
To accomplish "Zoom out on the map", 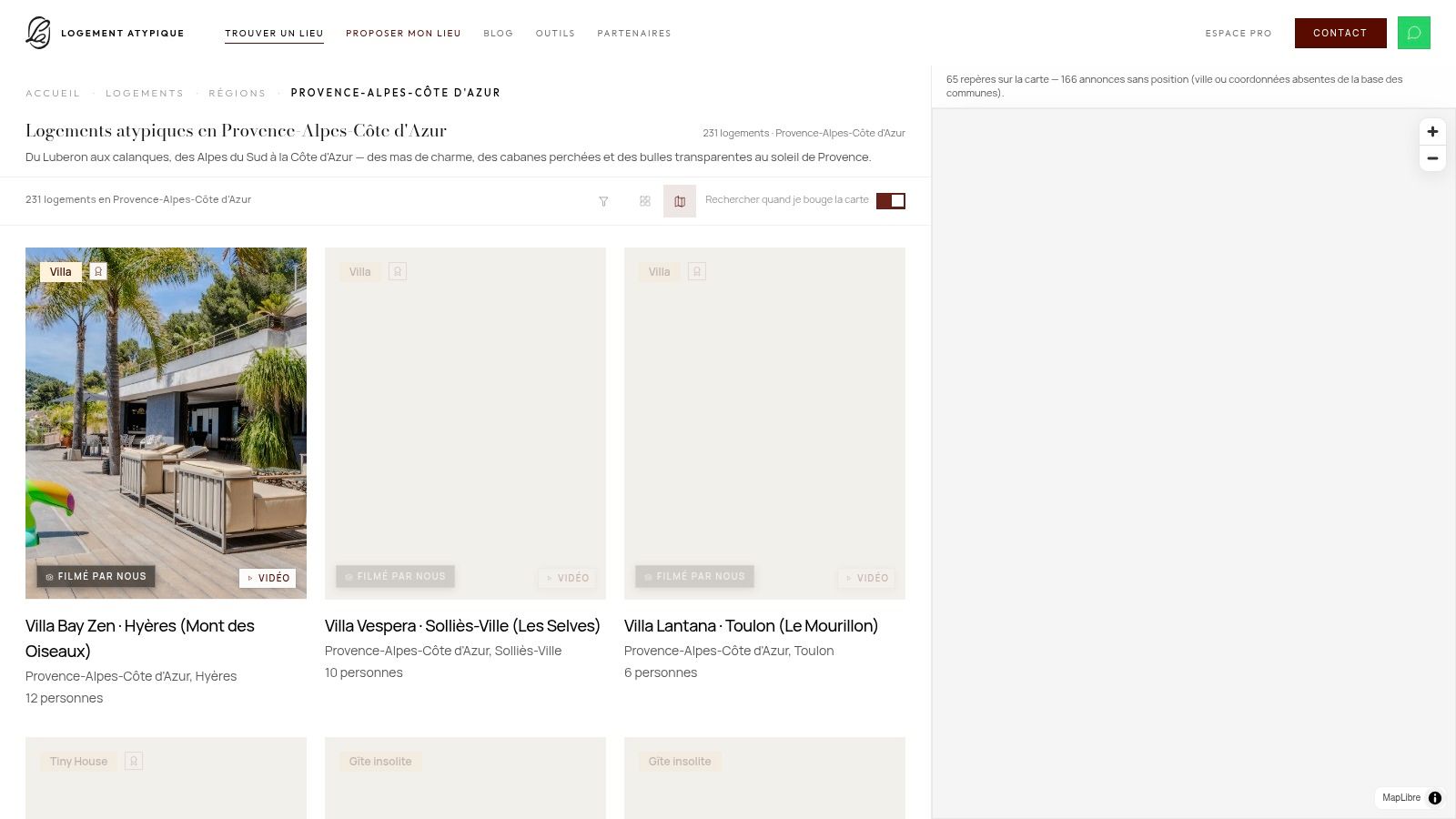I will click(x=1432, y=158).
